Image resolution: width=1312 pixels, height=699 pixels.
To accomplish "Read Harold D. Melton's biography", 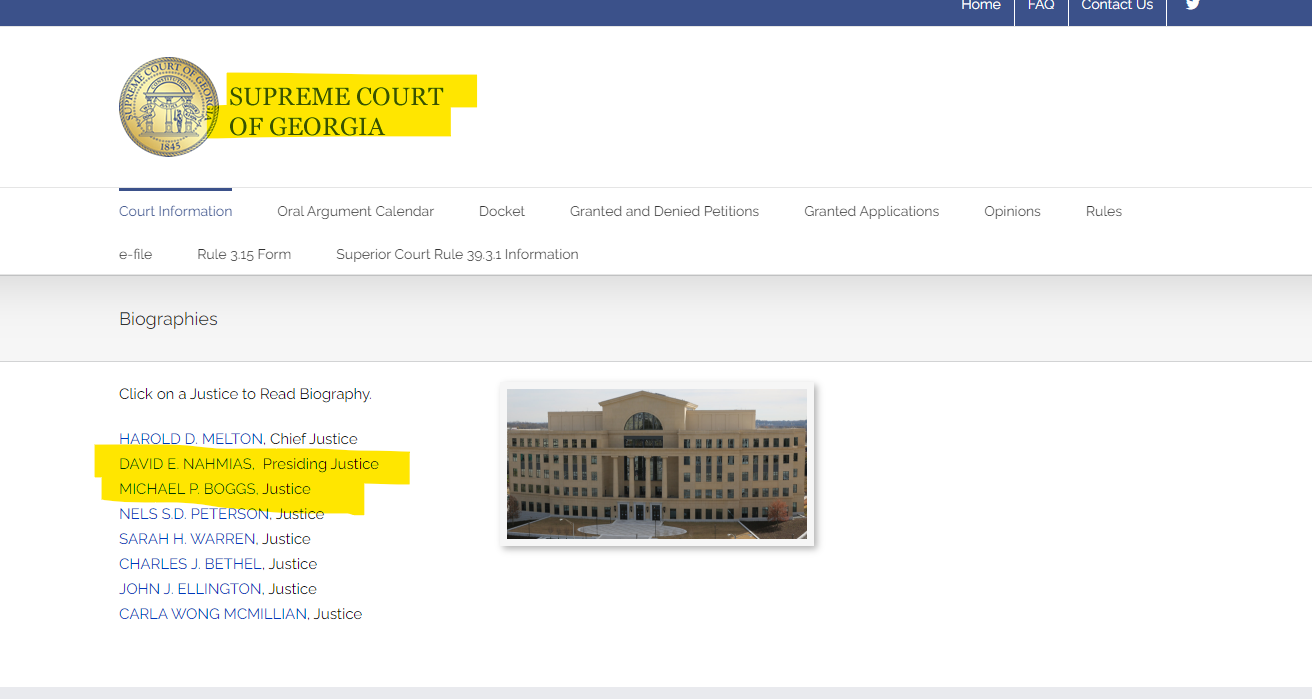I will point(191,439).
